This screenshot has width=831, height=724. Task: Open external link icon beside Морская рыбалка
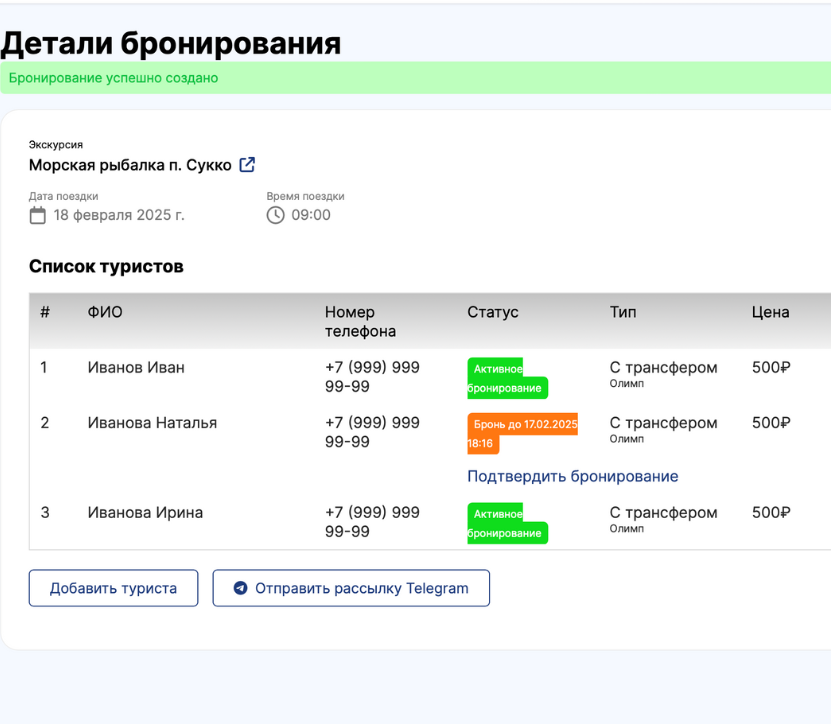coord(247,165)
